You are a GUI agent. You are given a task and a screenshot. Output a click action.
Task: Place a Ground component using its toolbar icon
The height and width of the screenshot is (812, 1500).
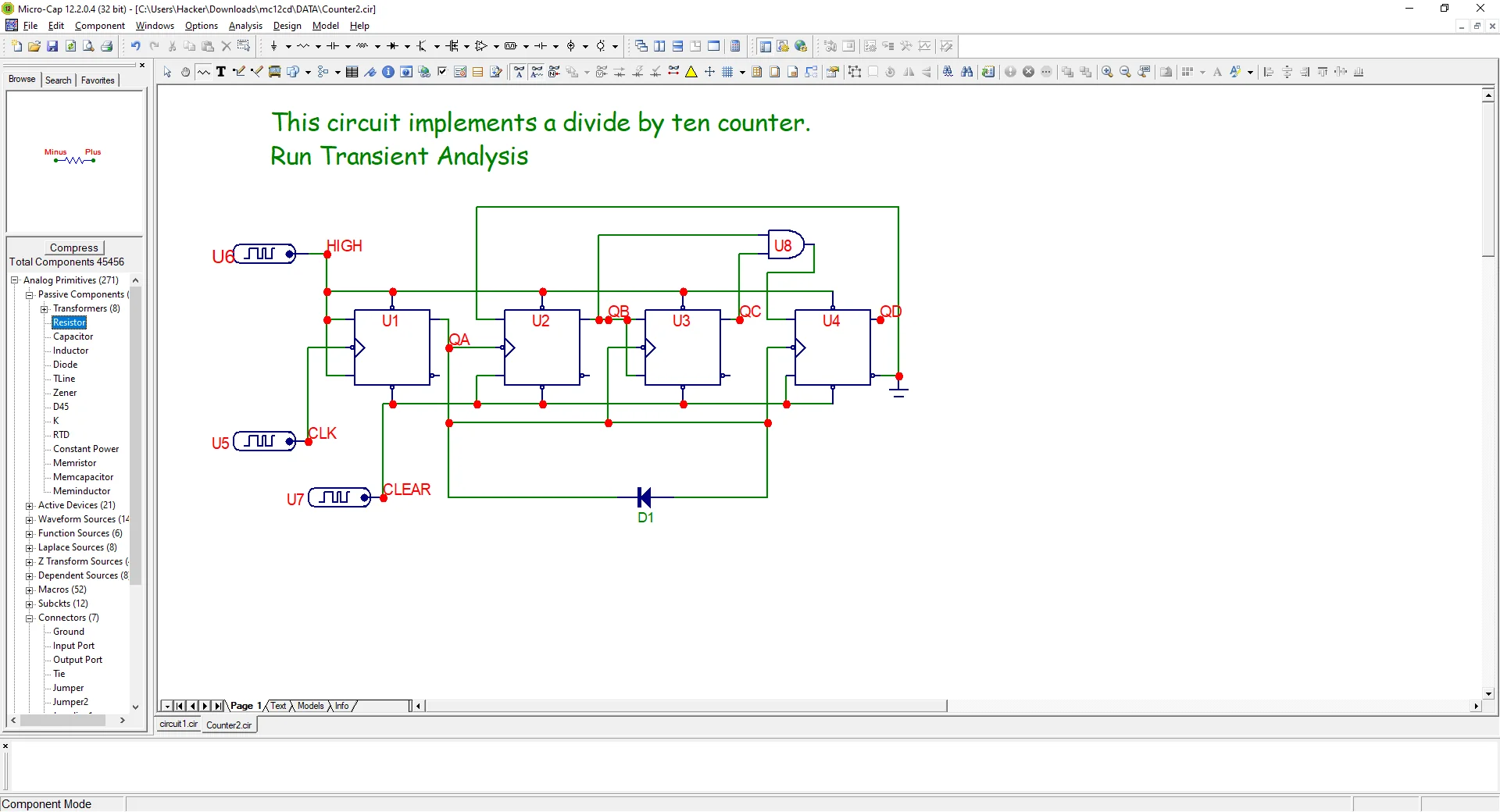point(274,46)
